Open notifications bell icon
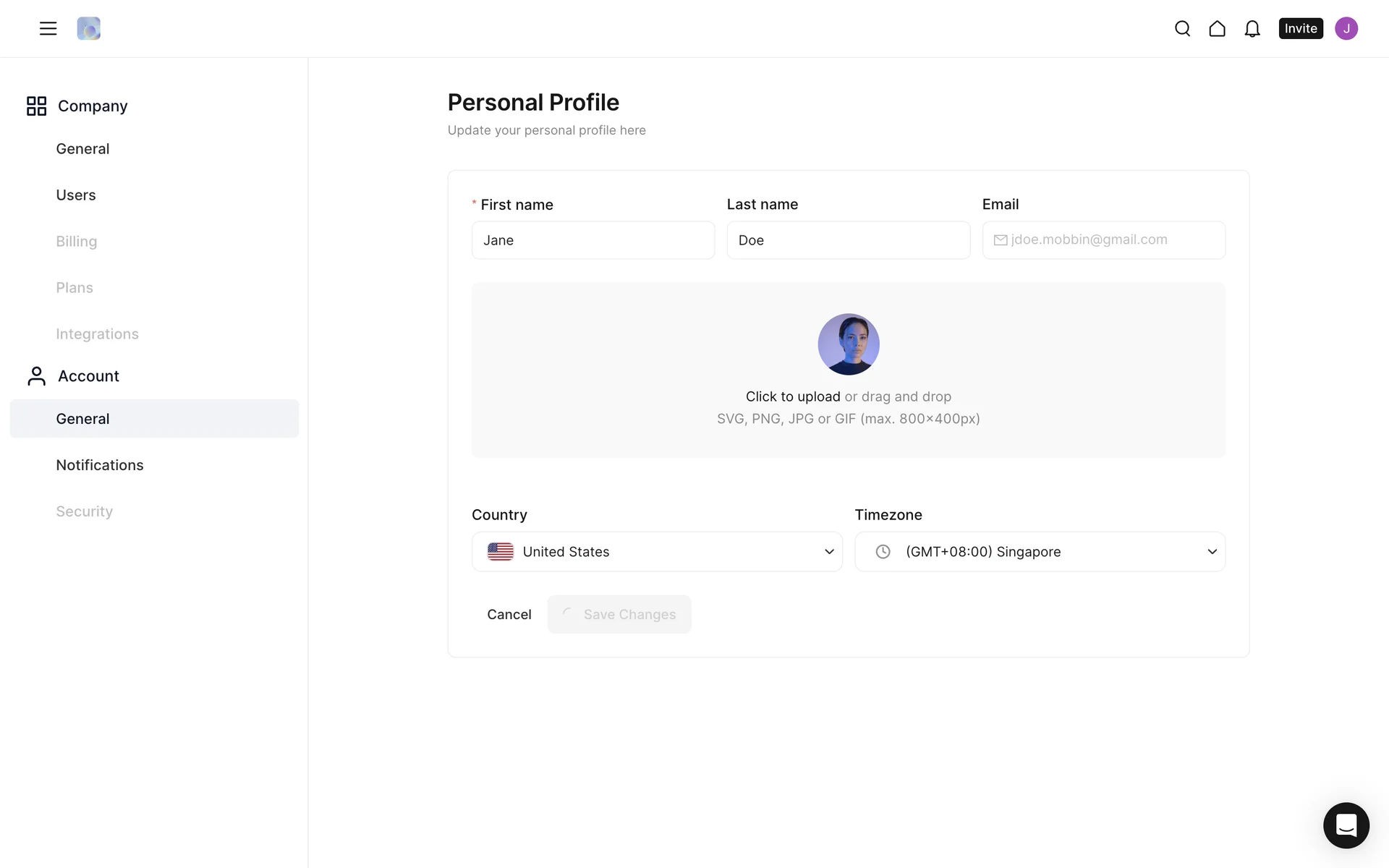This screenshot has width=1389, height=868. pyautogui.click(x=1252, y=28)
